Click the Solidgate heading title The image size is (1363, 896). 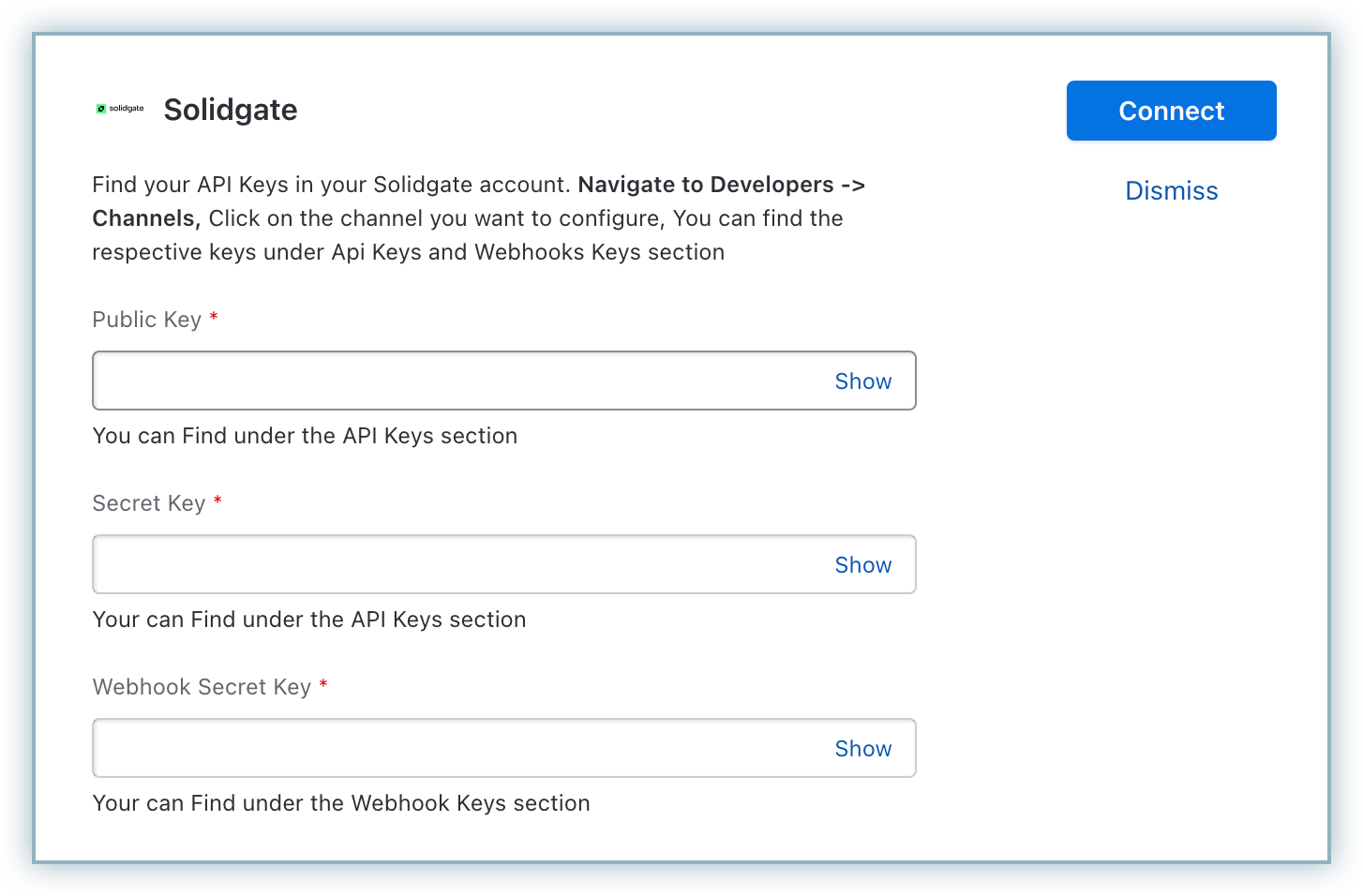(231, 110)
